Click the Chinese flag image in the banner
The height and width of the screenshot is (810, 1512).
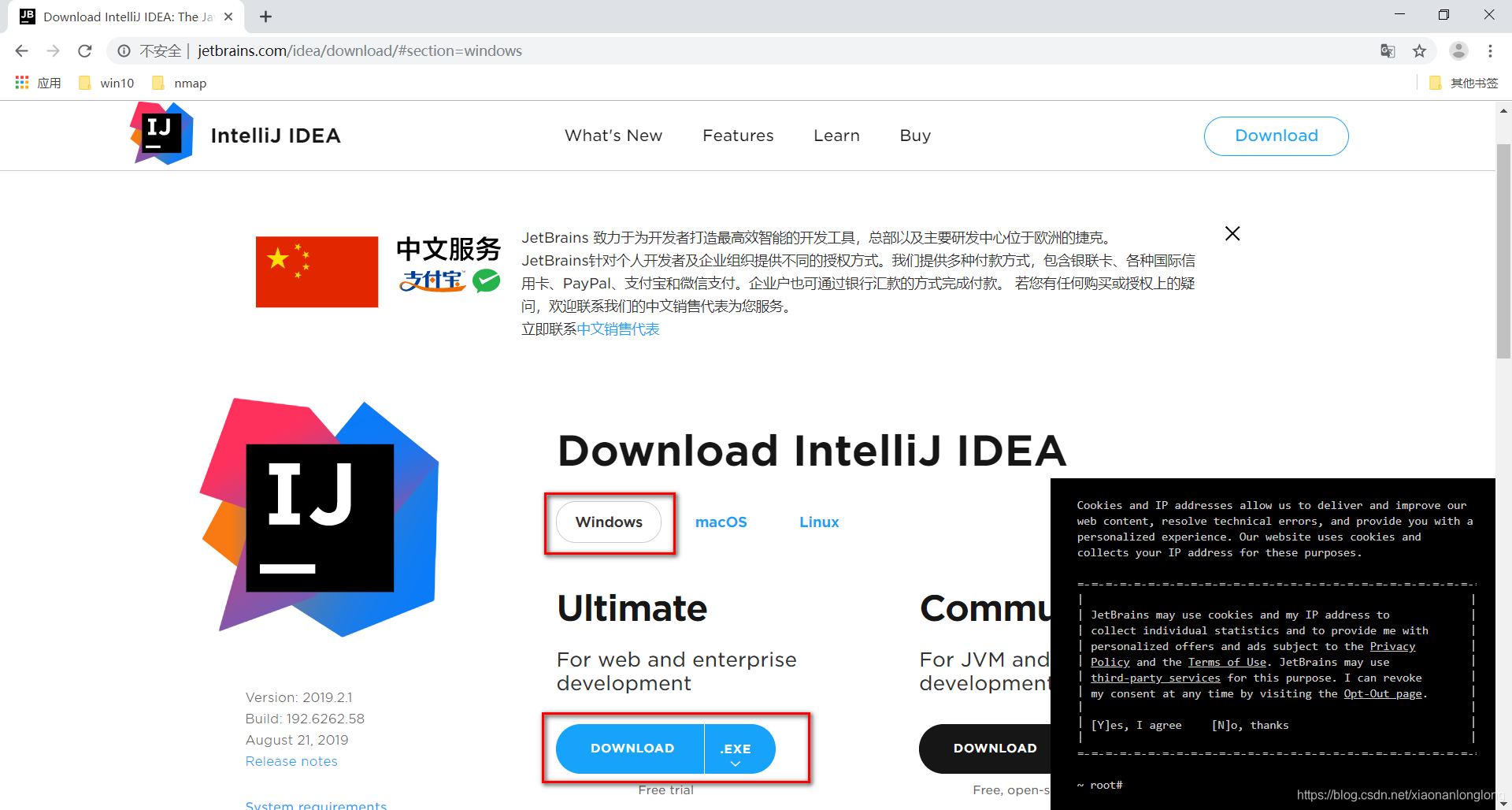pos(317,272)
